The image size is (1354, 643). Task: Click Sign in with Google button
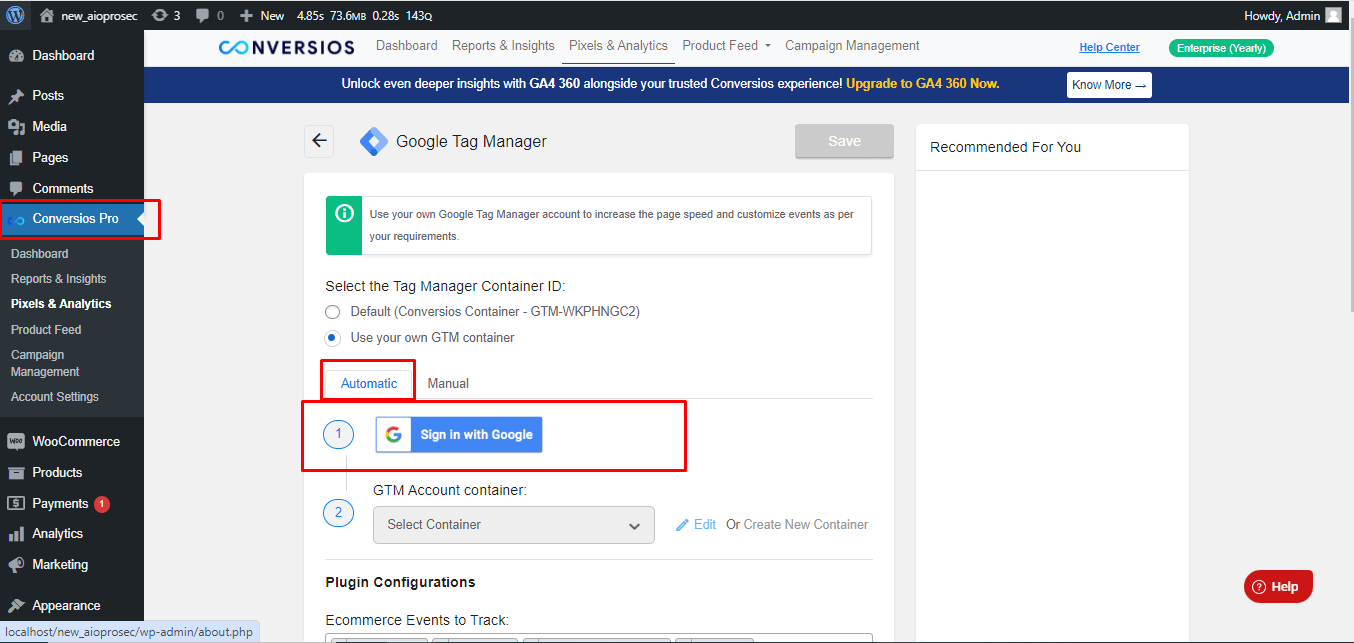coord(459,435)
